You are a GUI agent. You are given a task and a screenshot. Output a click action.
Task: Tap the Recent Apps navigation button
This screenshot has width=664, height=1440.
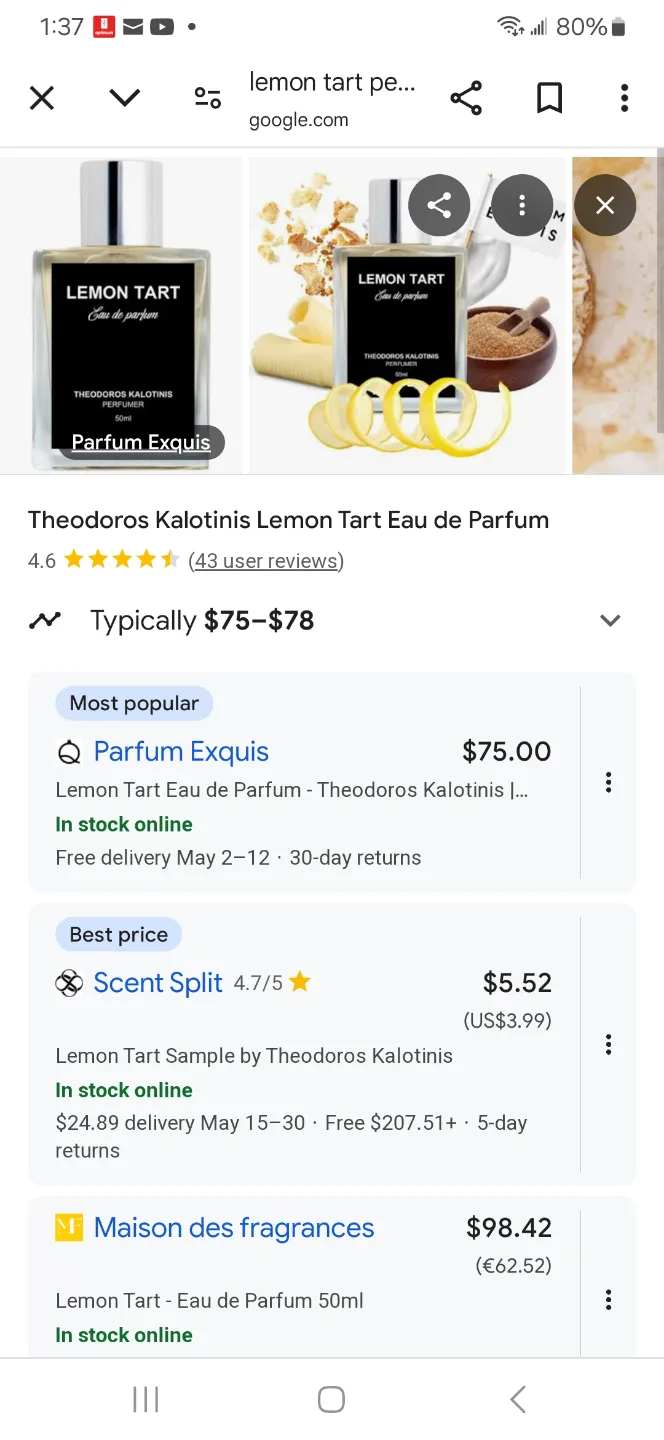pyautogui.click(x=145, y=1399)
